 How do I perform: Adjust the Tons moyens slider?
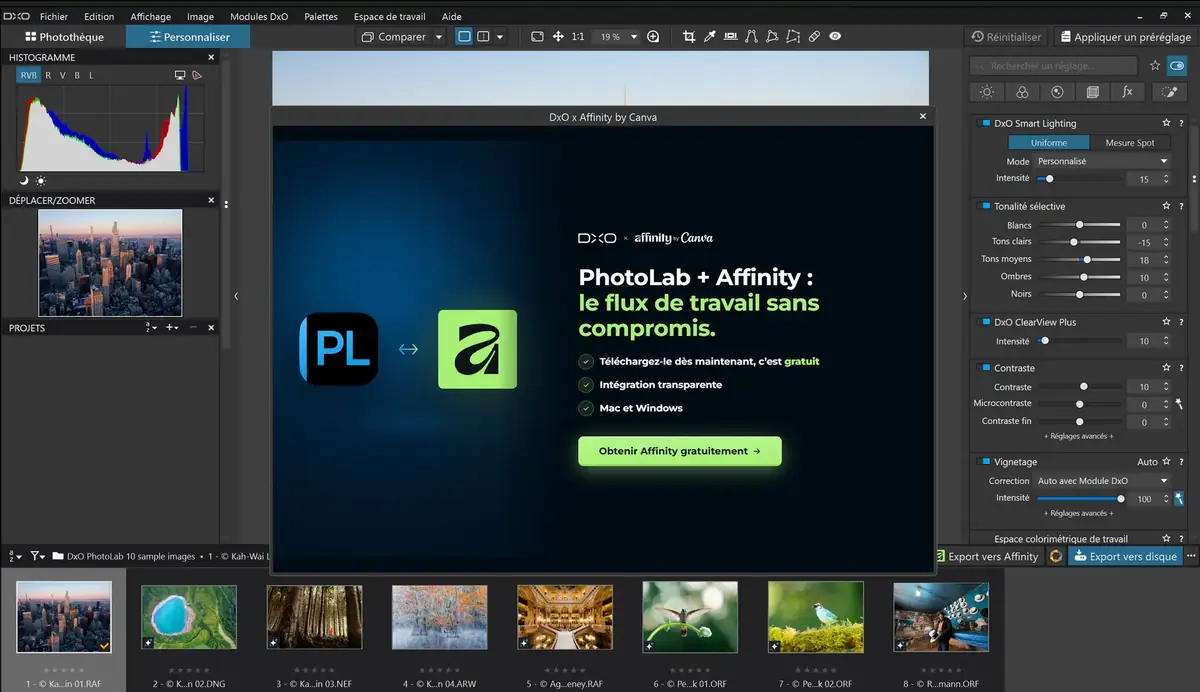[x=1079, y=259]
